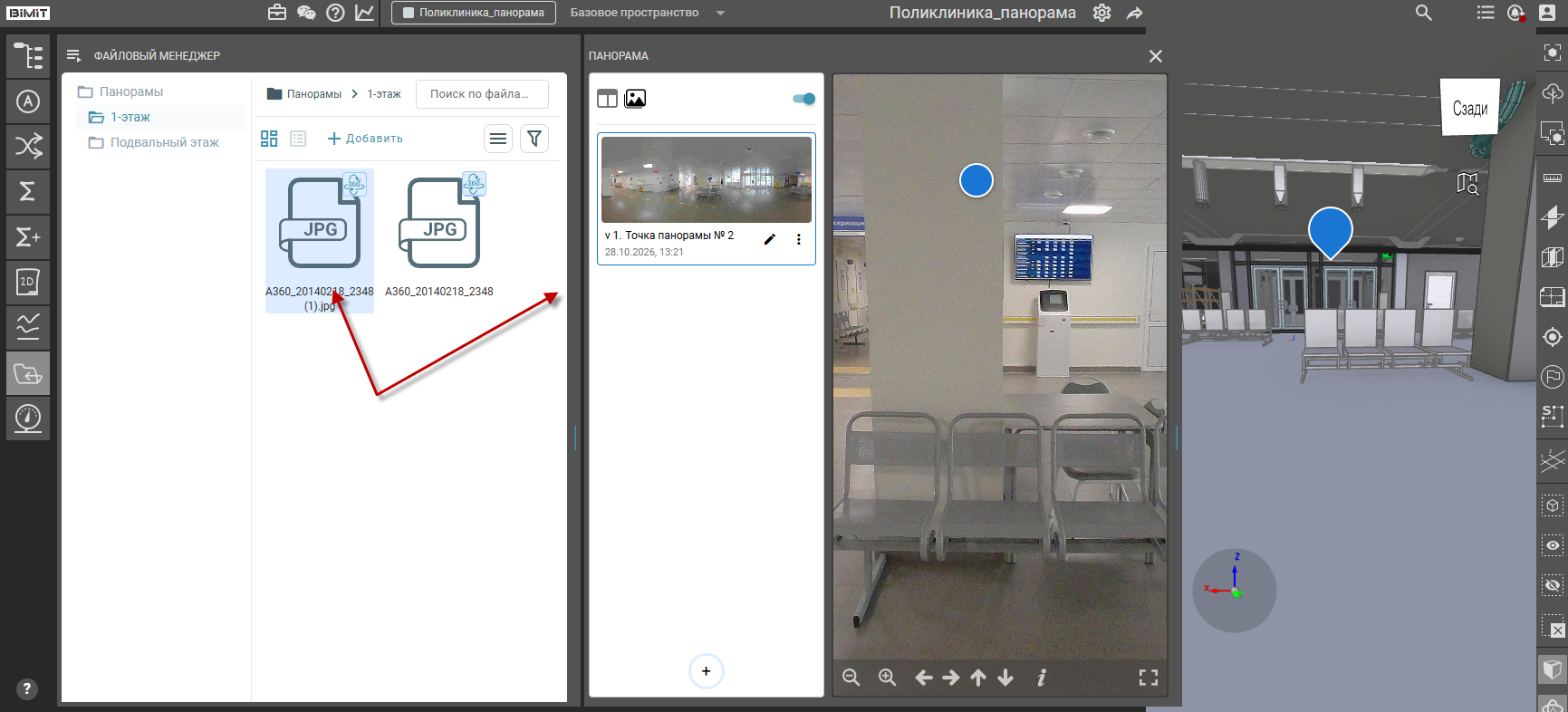This screenshot has height=712, width=1568.
Task: Edit the panorama point No. 2 name
Action: pyautogui.click(x=769, y=239)
